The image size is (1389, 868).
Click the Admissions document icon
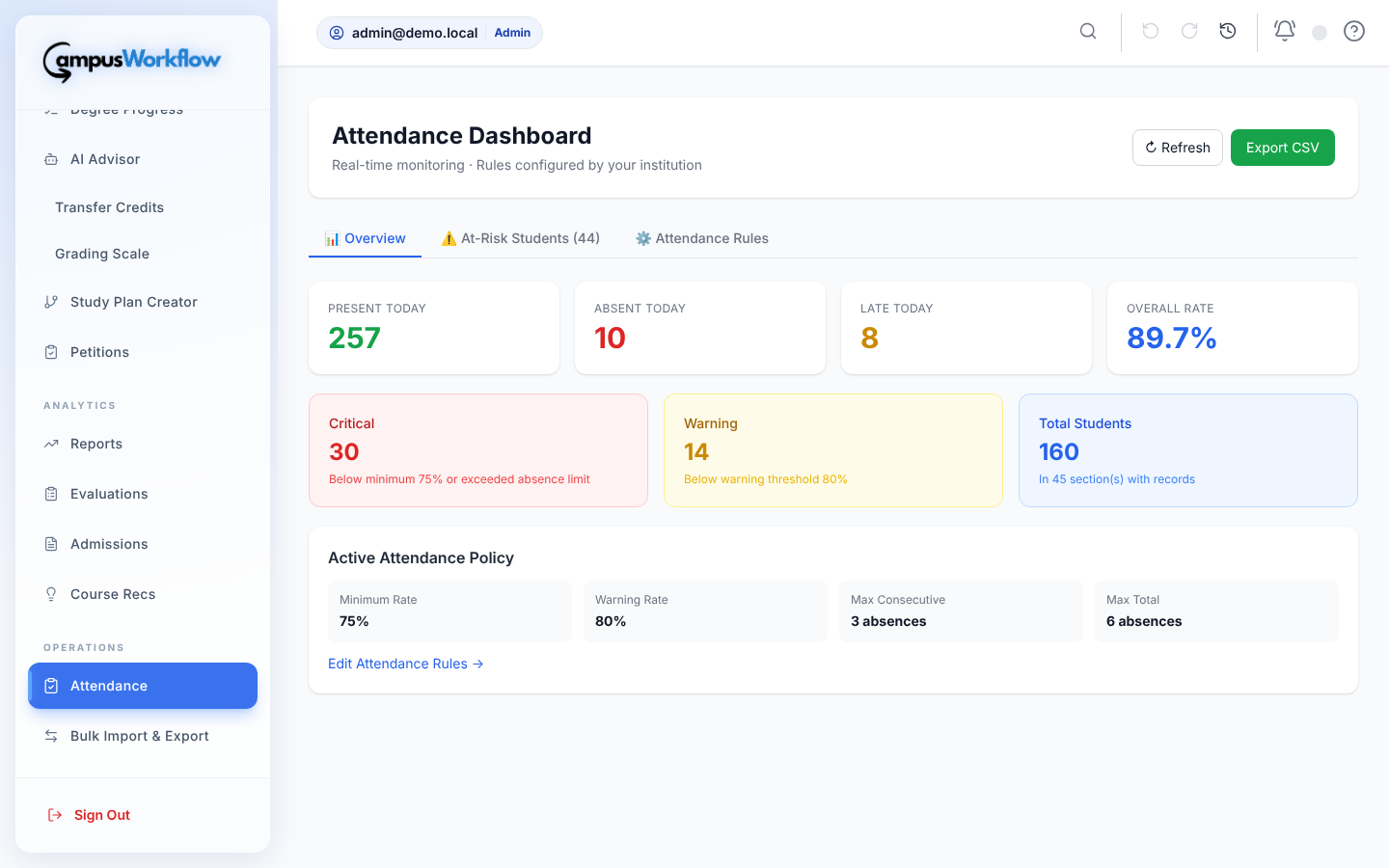point(51,544)
